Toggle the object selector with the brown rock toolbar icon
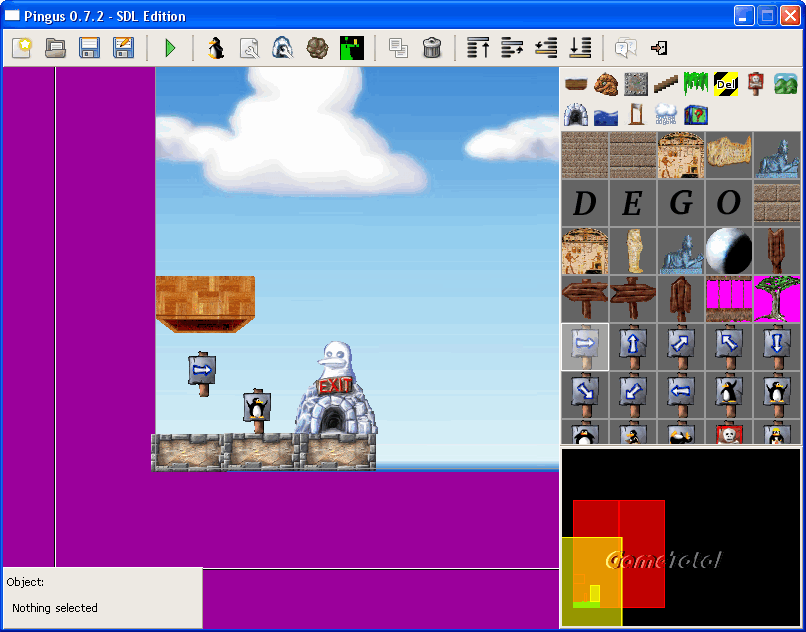 317,48
